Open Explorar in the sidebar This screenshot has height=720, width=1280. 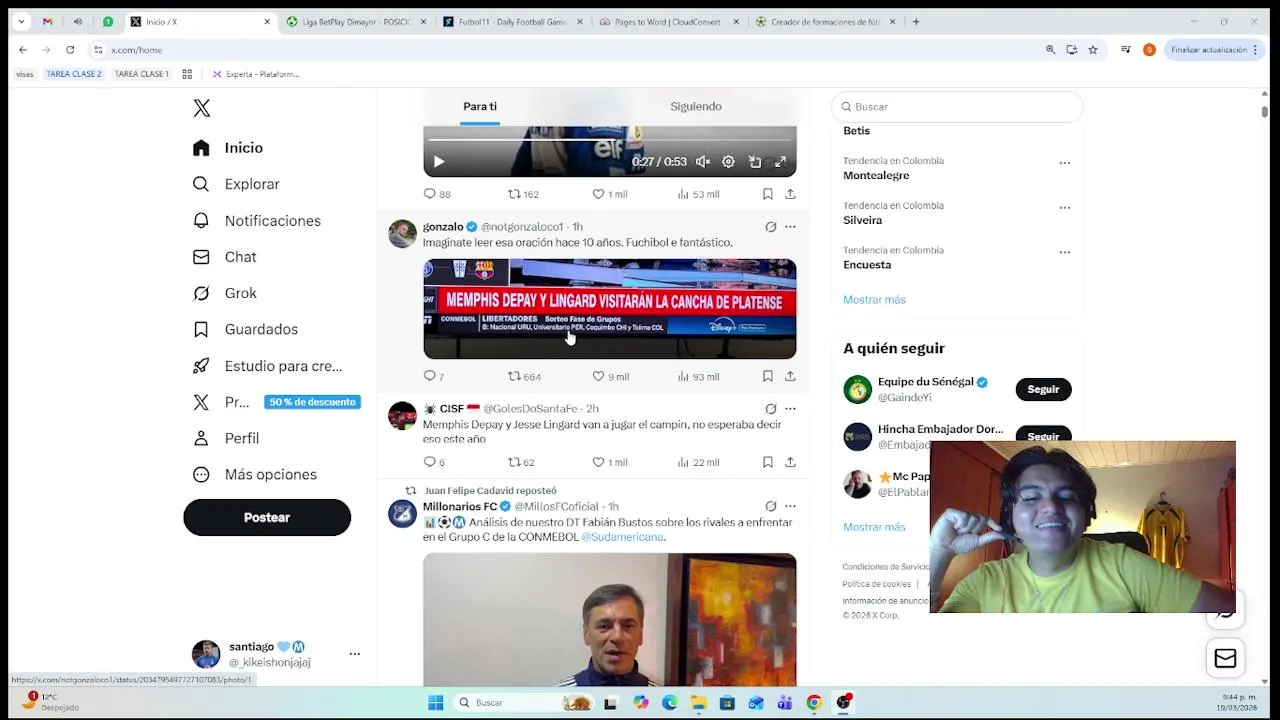click(x=236, y=184)
